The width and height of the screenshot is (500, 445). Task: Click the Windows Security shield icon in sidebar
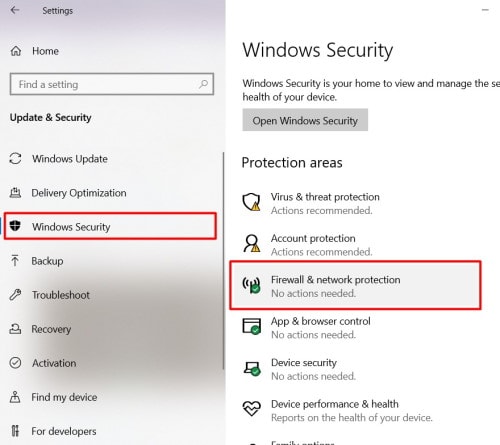coord(15,226)
